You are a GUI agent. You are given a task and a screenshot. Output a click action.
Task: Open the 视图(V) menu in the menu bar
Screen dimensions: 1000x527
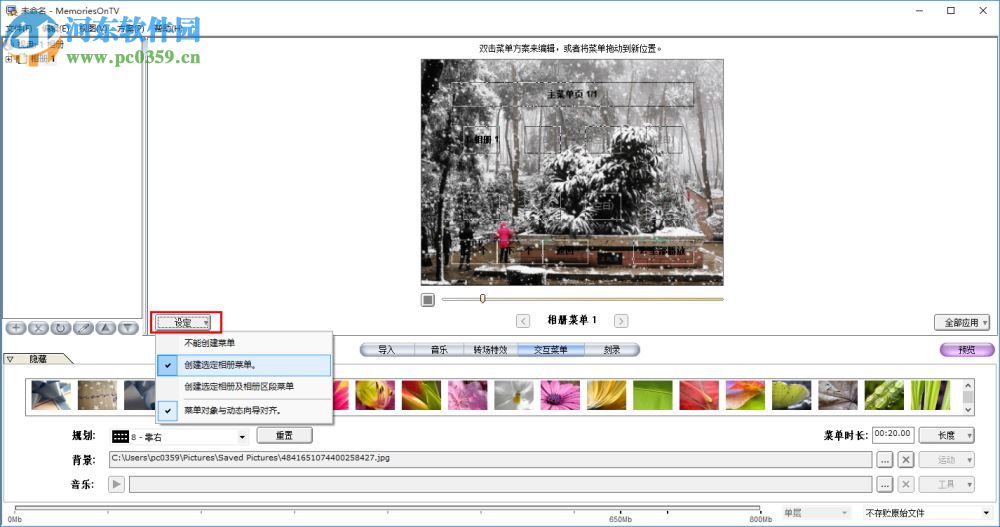coord(93,28)
